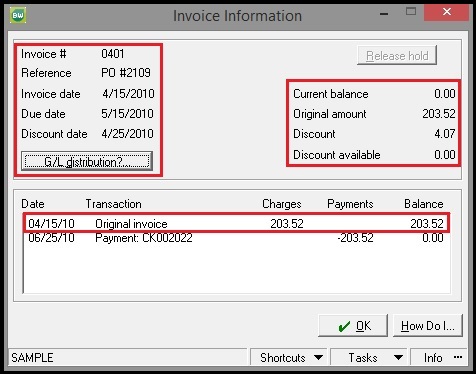Click the 06/25/10 payment date
476x374 pixels.
coord(51,238)
